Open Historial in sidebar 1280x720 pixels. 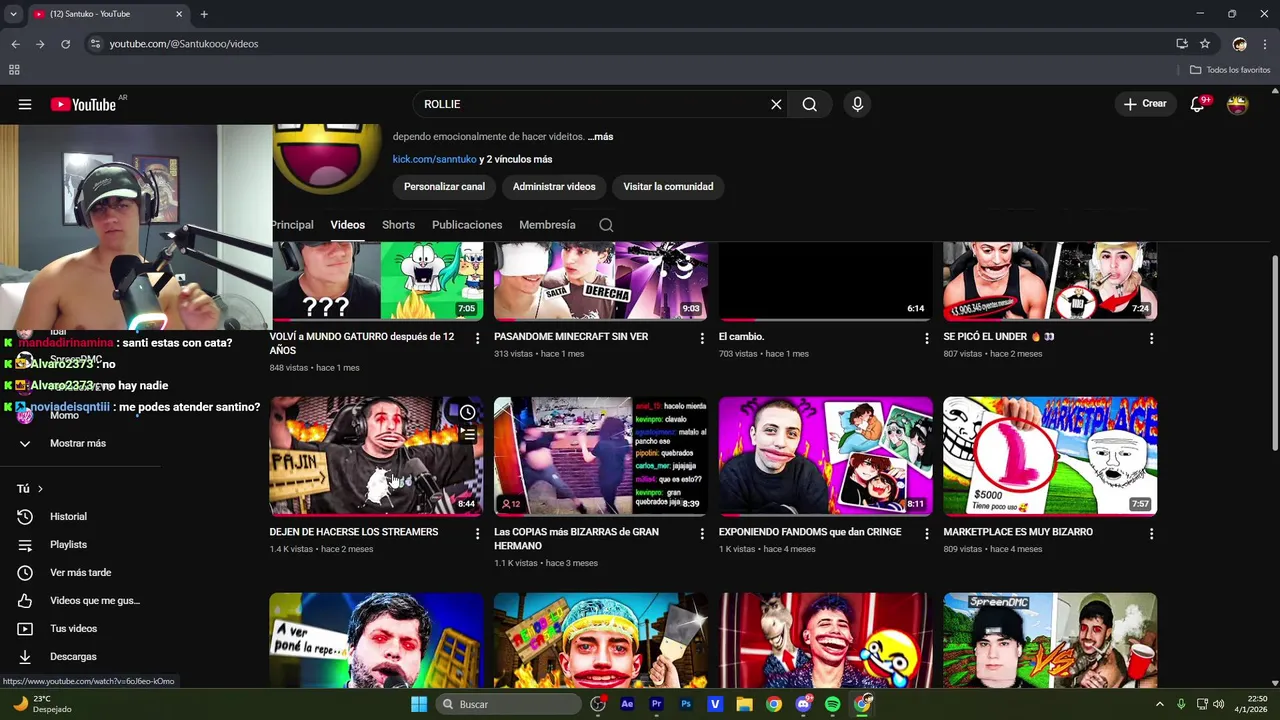(68, 517)
